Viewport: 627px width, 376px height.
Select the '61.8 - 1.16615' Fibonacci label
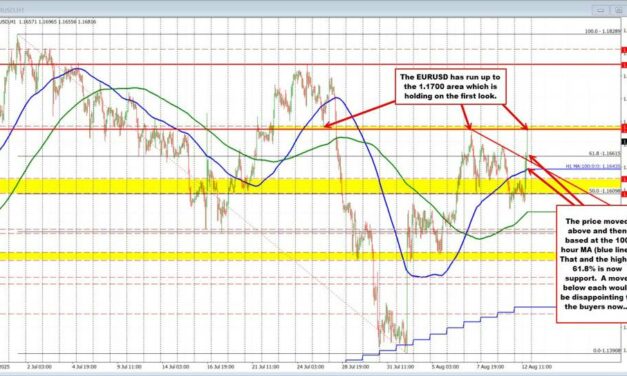coord(605,153)
